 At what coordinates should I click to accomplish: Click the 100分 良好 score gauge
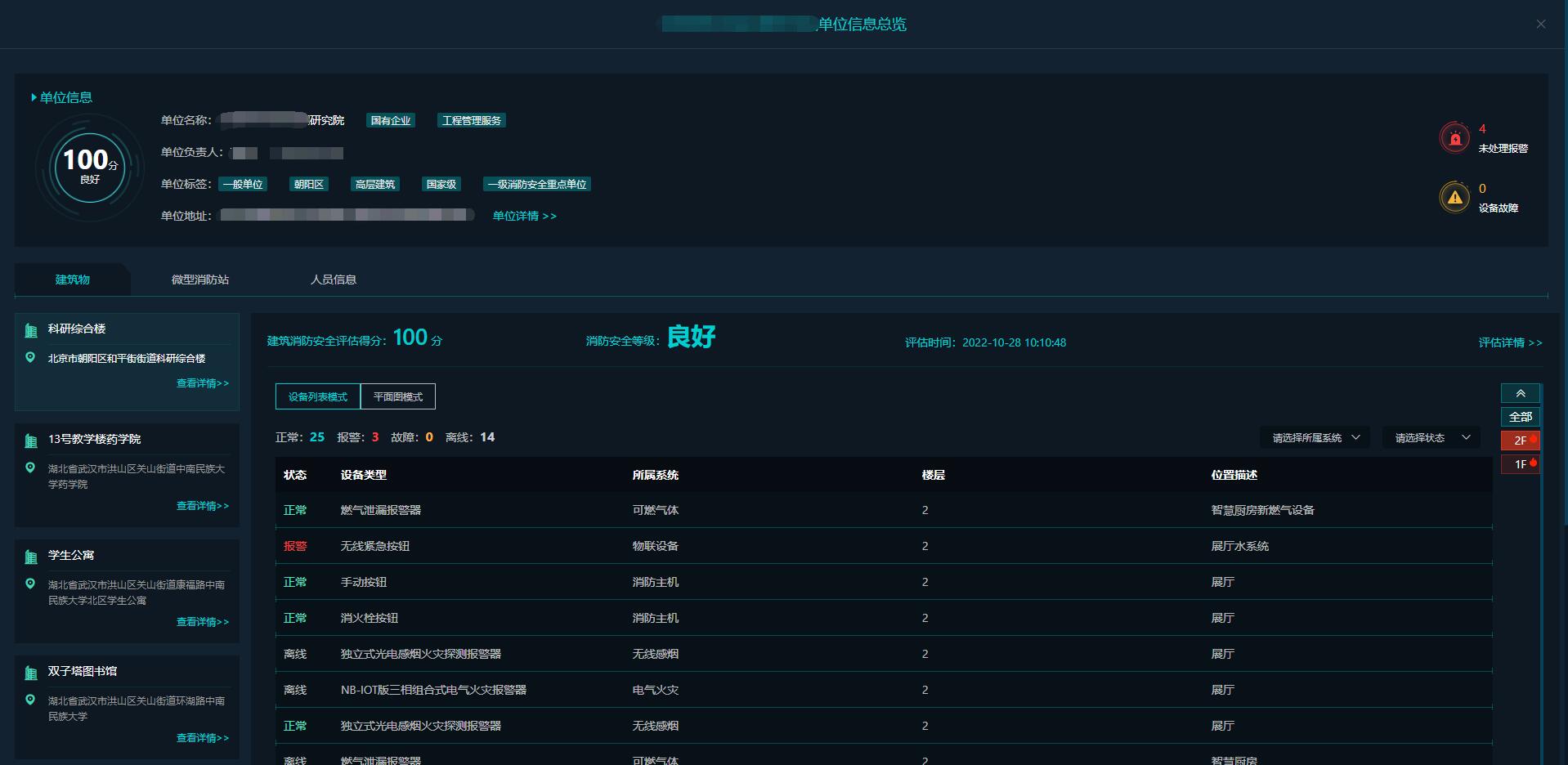coord(90,167)
